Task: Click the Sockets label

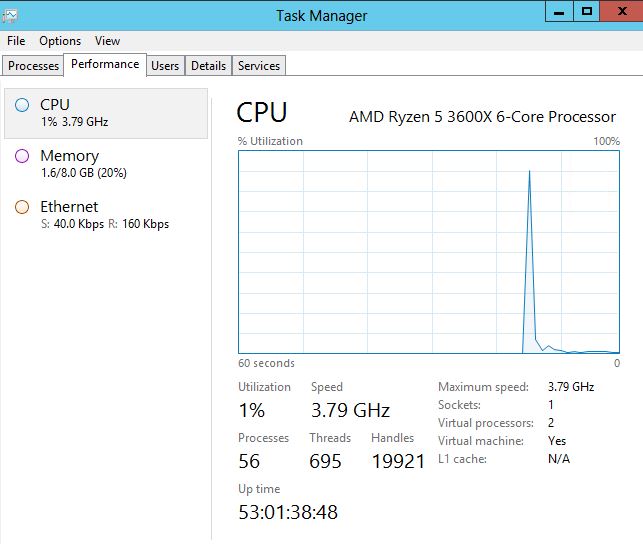Action: point(459,405)
